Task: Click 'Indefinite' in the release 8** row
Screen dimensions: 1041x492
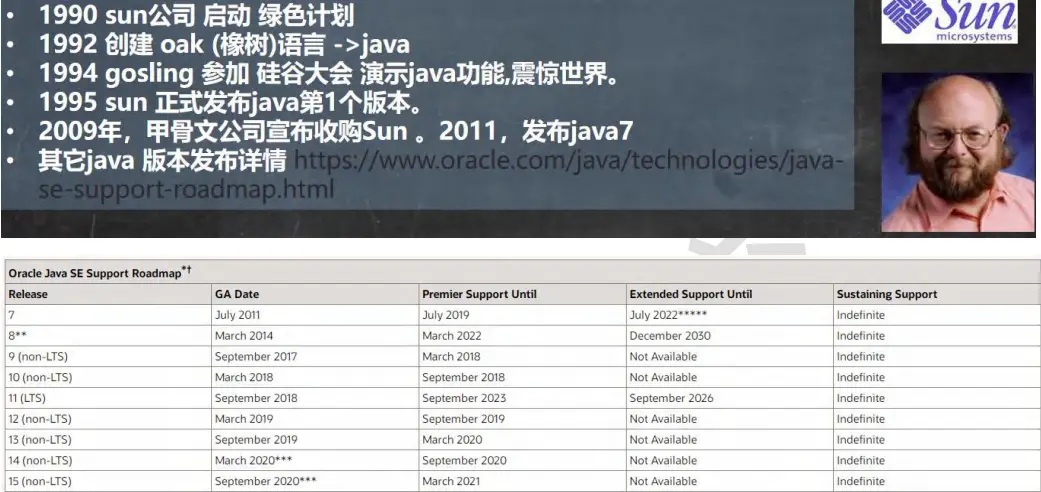Action: [860, 336]
